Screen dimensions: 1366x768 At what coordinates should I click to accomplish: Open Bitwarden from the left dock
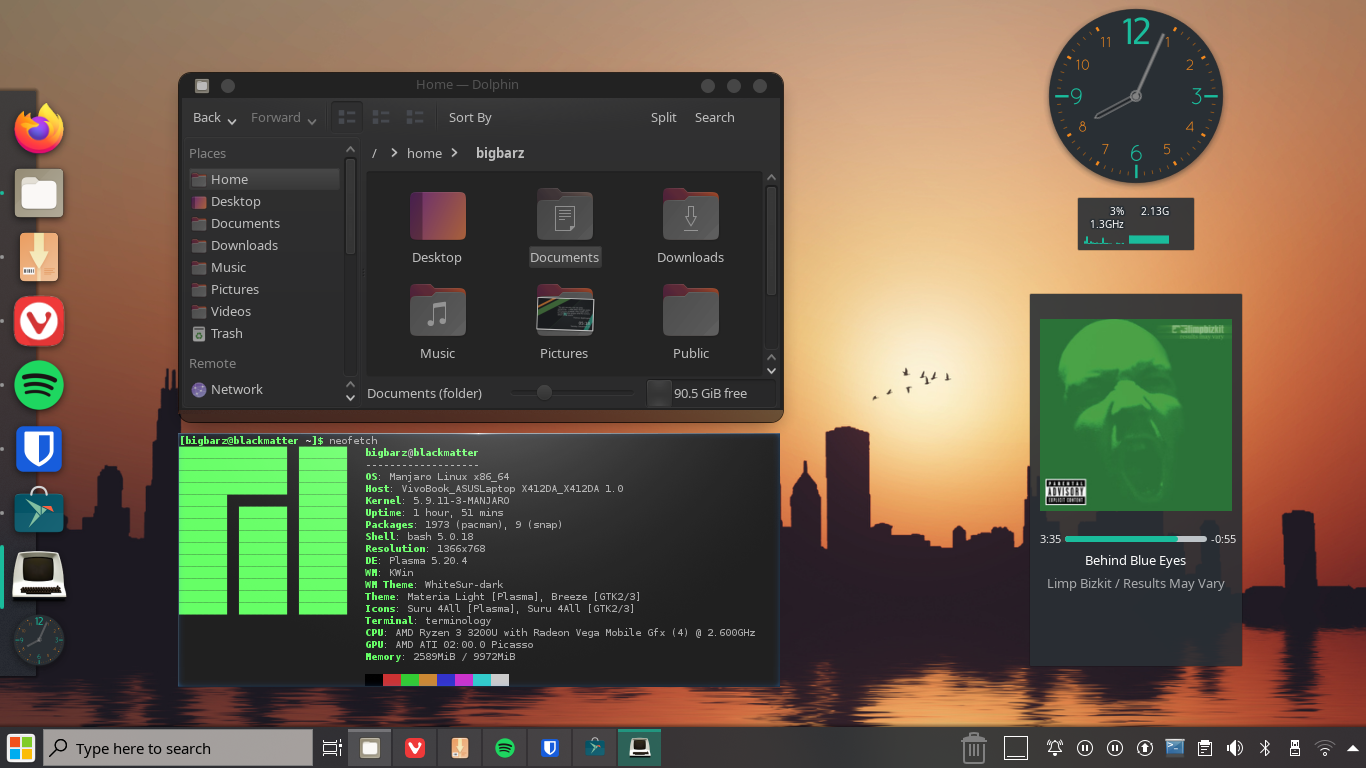pos(39,449)
